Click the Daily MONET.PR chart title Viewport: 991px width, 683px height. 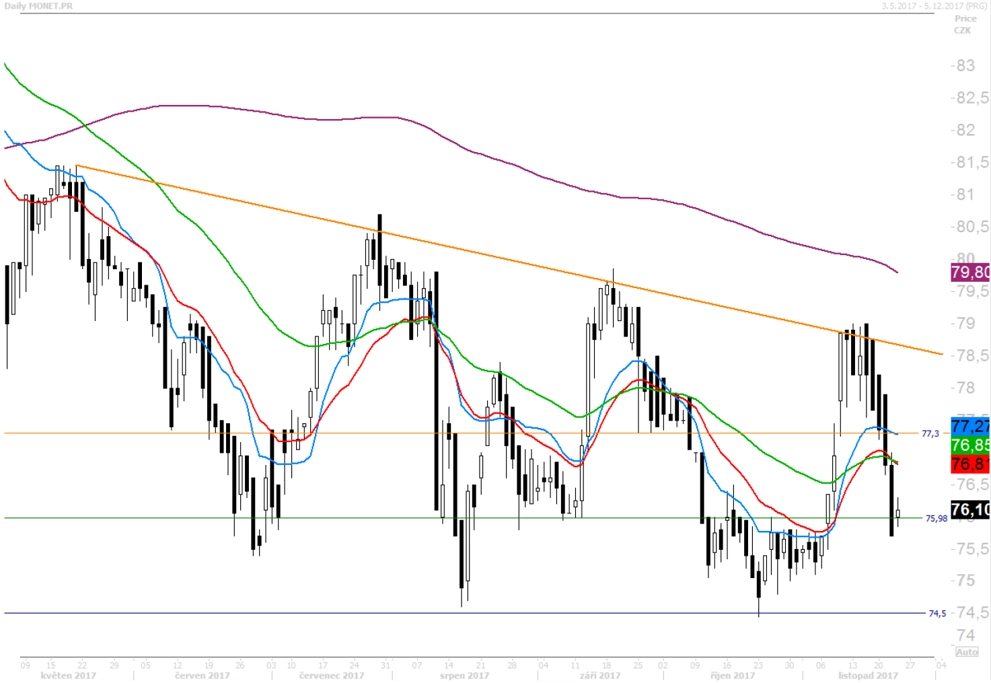tap(38, 6)
